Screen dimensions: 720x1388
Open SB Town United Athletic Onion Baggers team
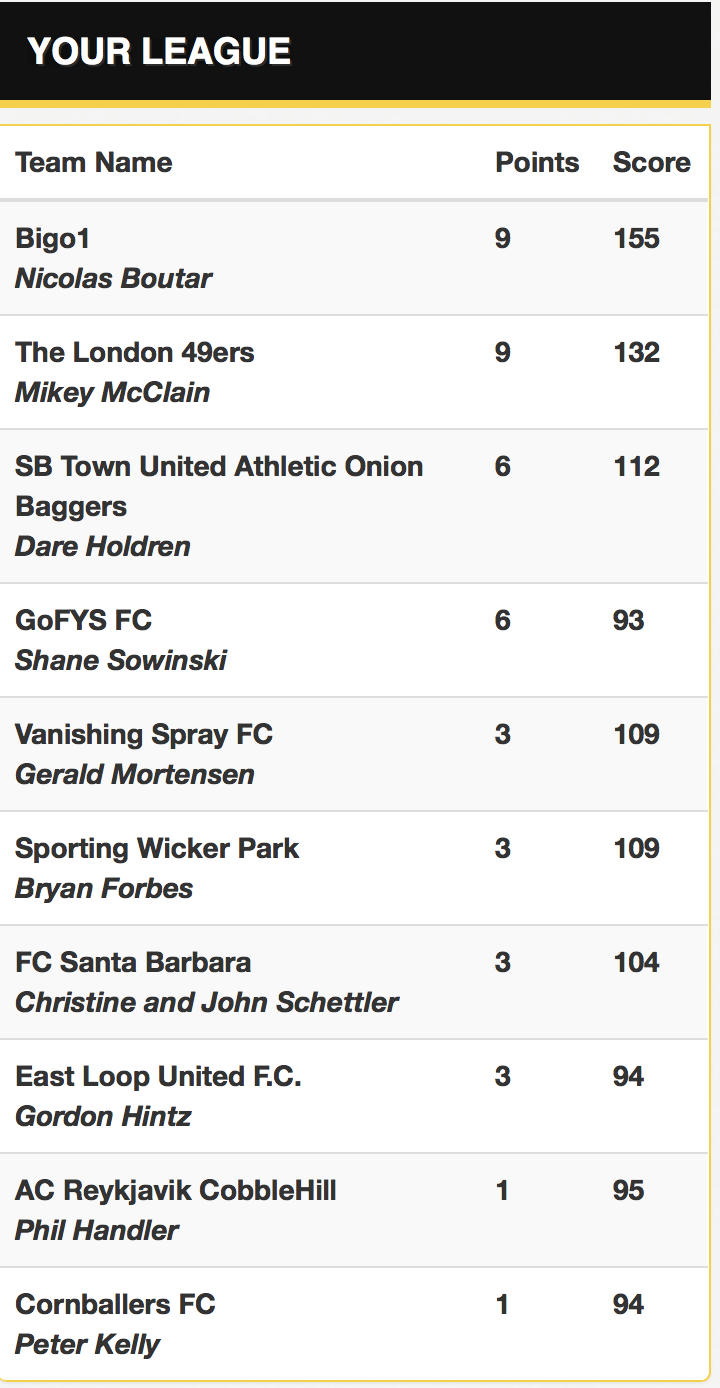click(219, 486)
